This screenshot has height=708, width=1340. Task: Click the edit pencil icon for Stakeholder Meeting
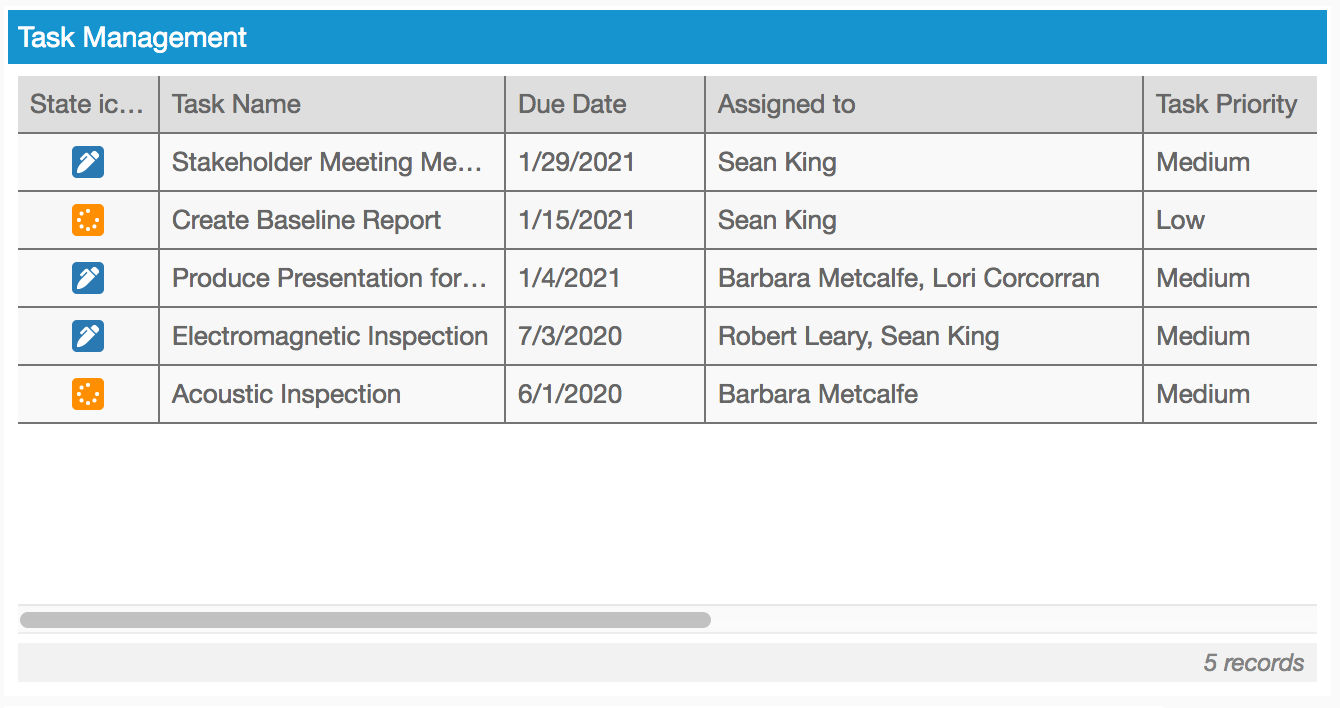click(x=88, y=162)
